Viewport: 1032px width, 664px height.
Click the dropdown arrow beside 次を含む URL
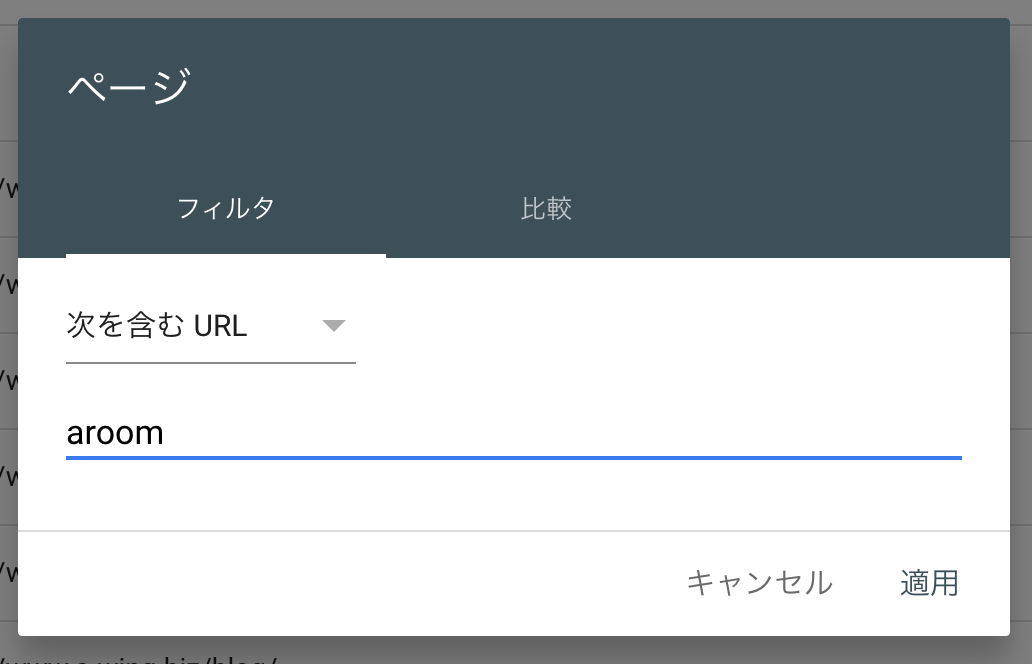(334, 326)
